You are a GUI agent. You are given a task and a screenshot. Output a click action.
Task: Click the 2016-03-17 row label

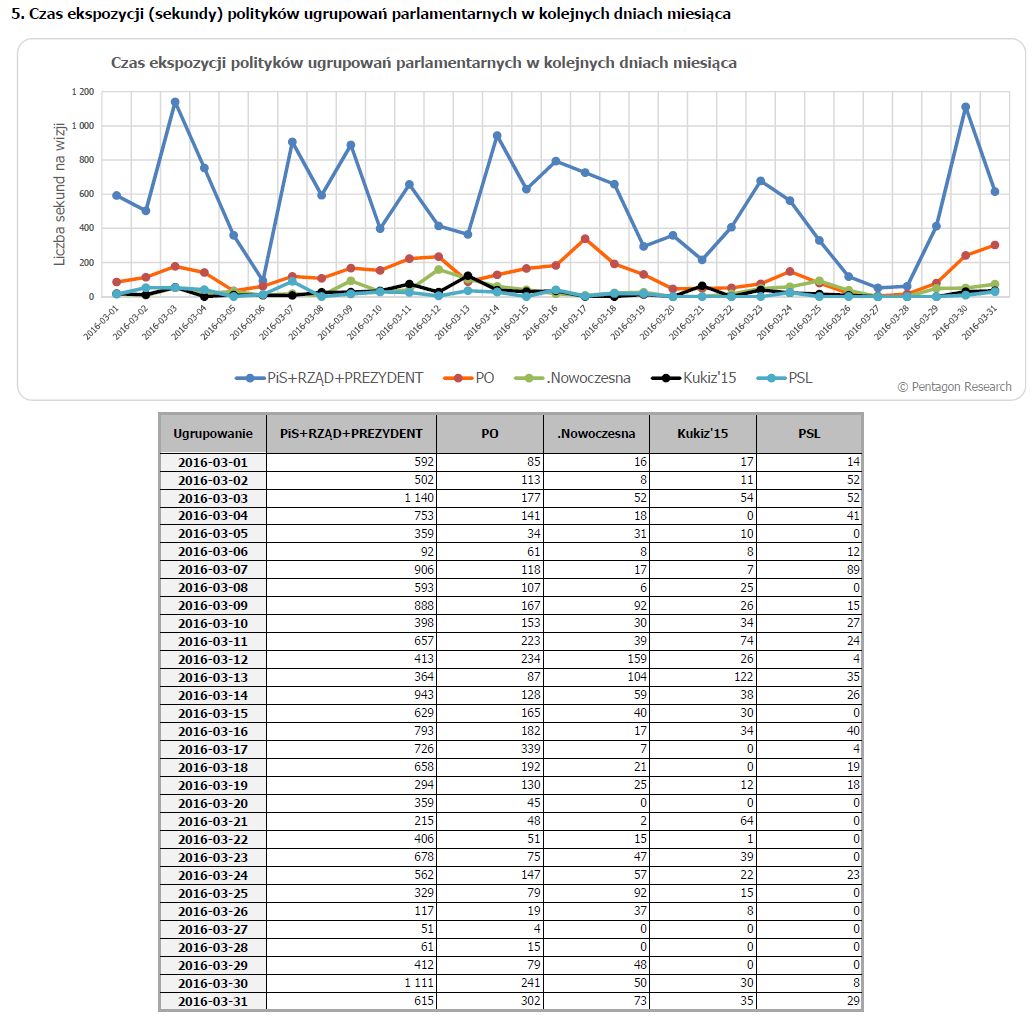(x=213, y=749)
